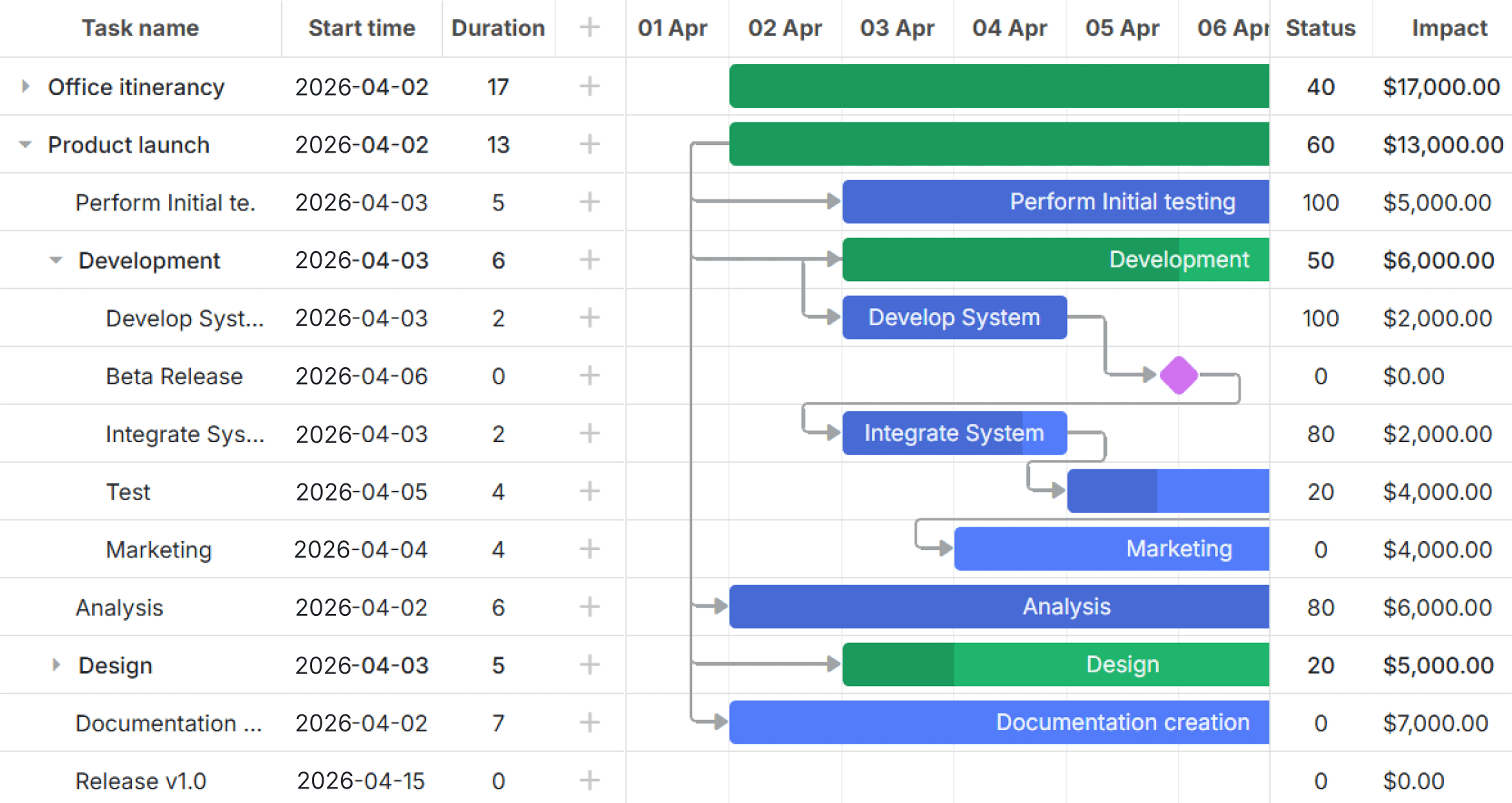Select the 05 Apr timeline header
The height and width of the screenshot is (803, 1512).
click(1122, 28)
